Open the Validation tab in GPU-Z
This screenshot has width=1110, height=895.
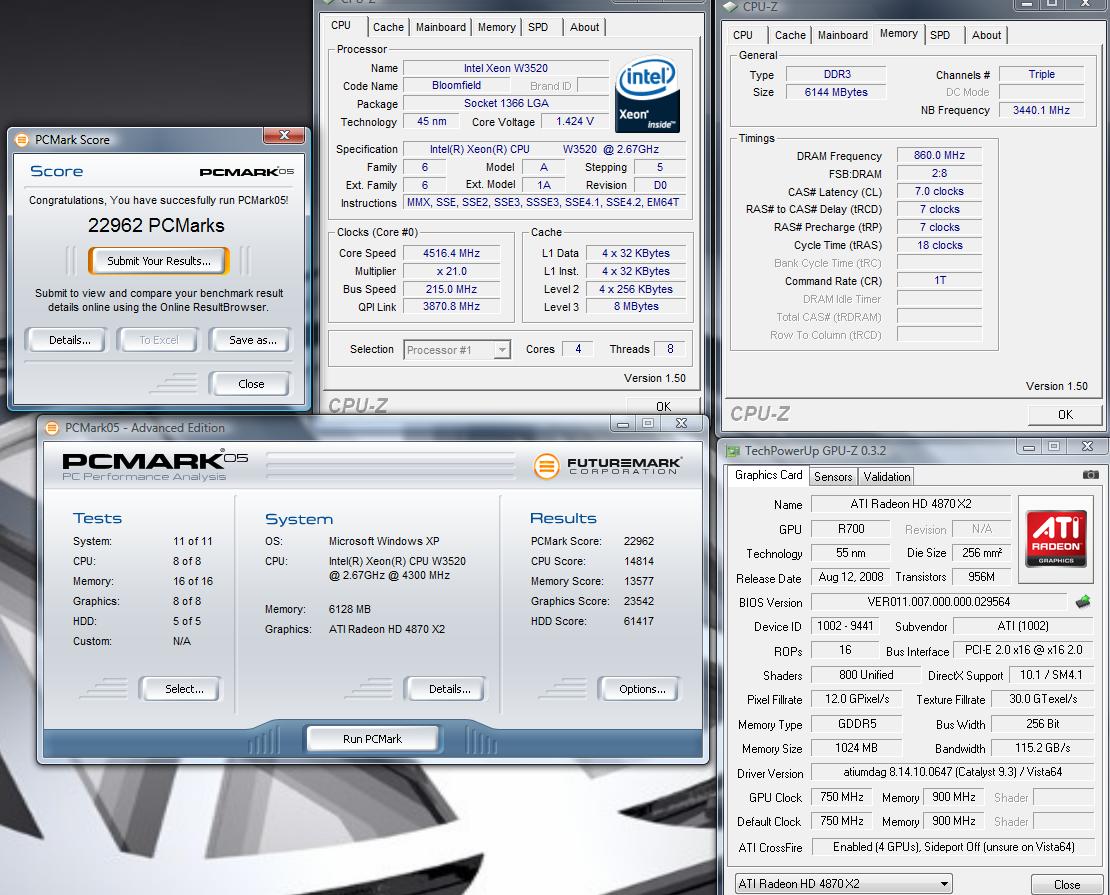click(x=886, y=477)
